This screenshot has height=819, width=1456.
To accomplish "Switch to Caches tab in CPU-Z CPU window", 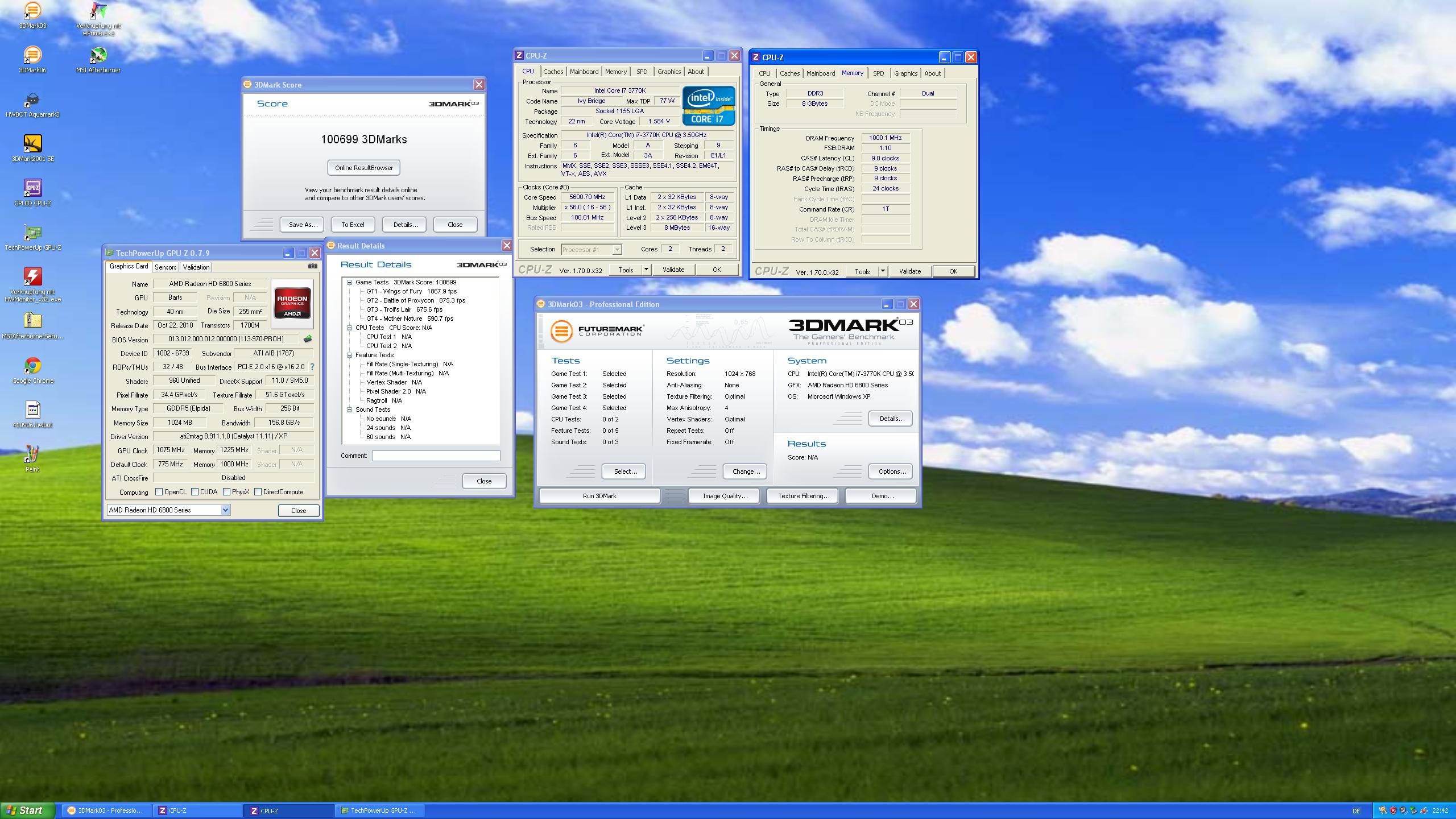I will point(553,72).
